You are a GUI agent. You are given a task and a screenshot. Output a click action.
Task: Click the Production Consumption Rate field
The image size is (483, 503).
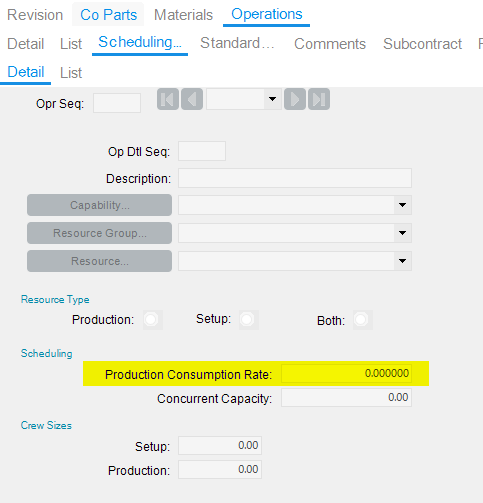click(x=346, y=373)
